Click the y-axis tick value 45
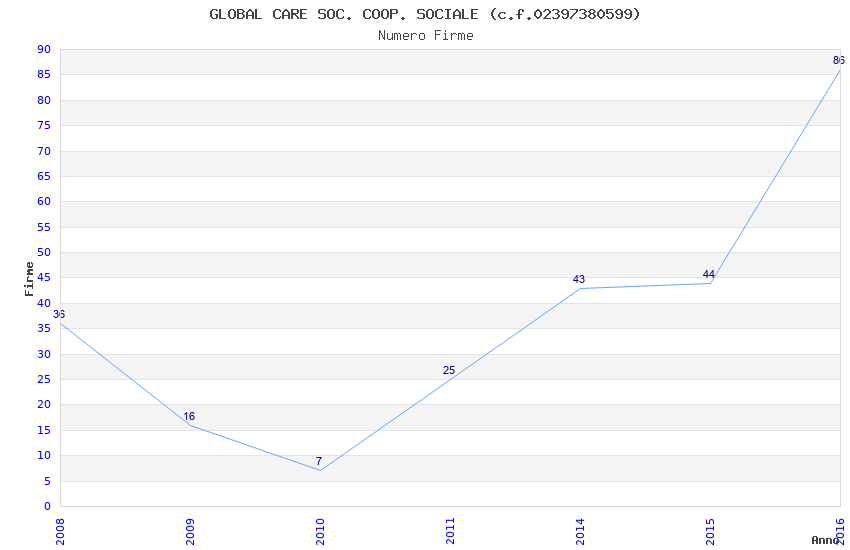 [44, 277]
